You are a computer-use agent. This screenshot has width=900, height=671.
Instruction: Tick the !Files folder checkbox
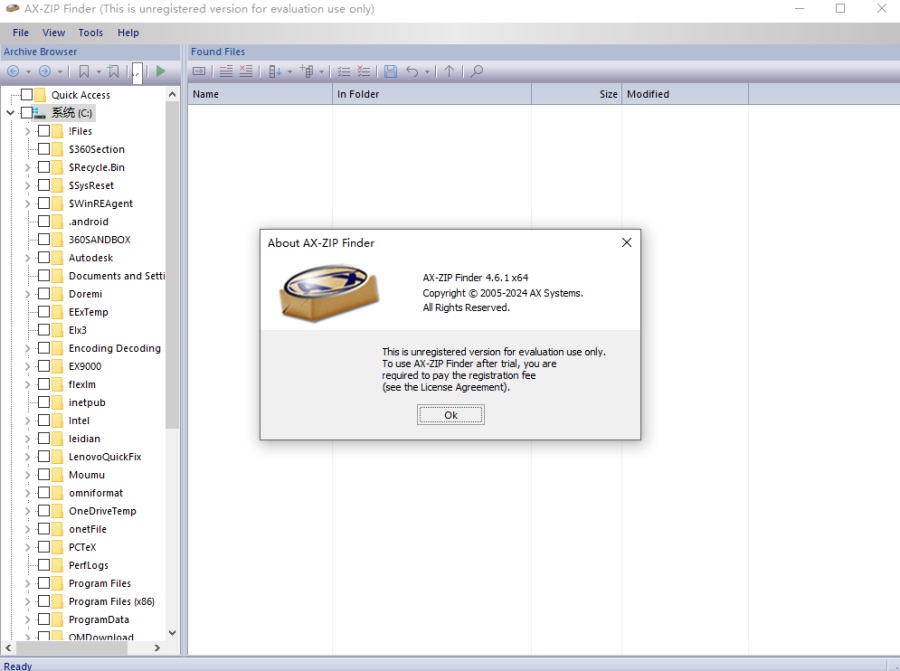pyautogui.click(x=44, y=131)
